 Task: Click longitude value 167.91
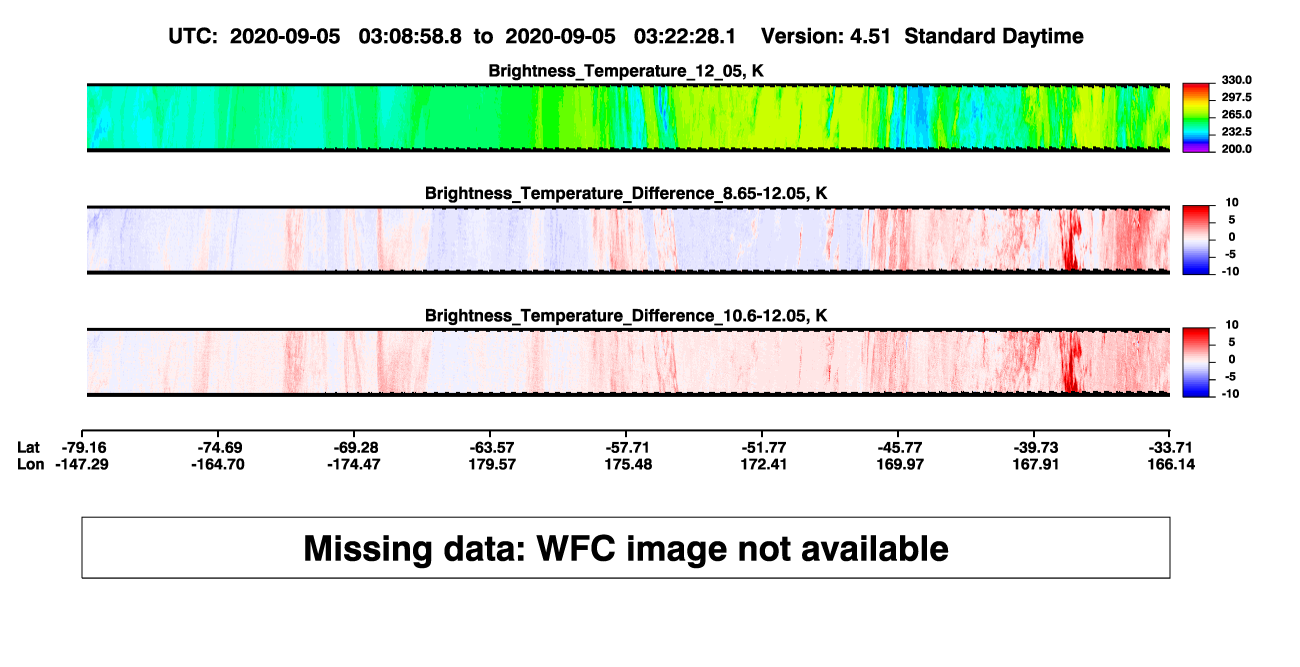(1035, 464)
